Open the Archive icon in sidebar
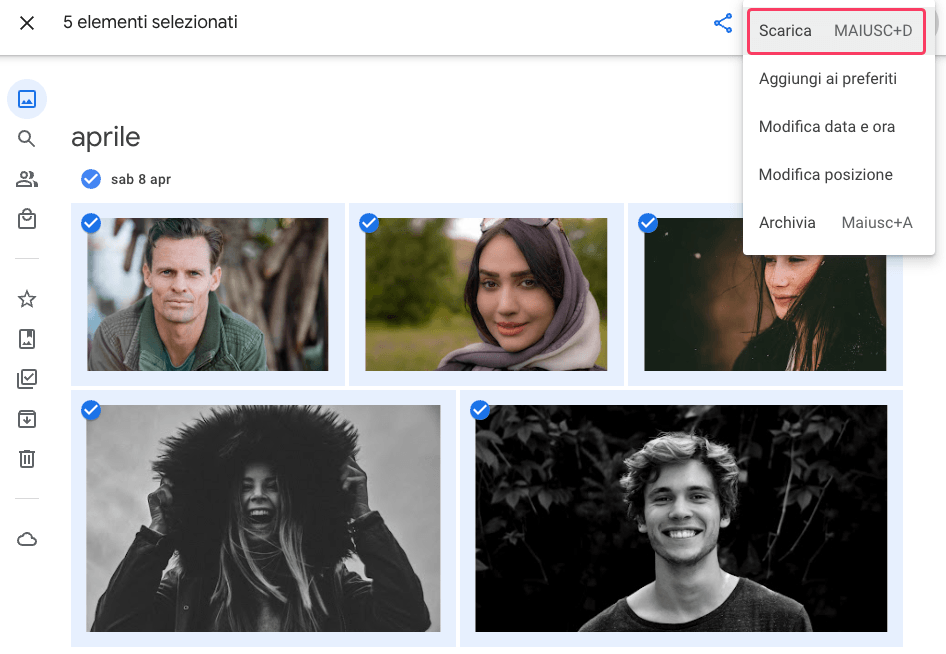946x654 pixels. tap(27, 419)
